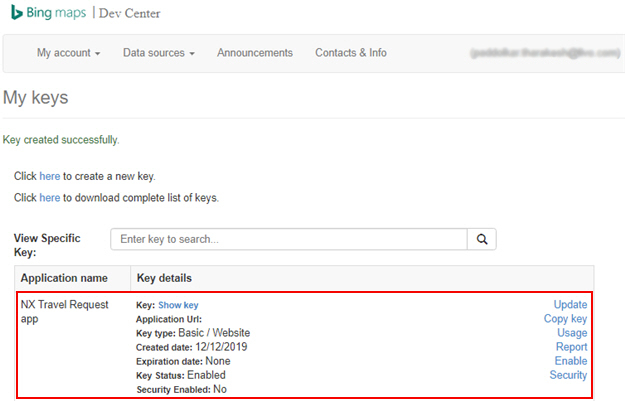Click 'here' to create a new key
Image resolution: width=625 pixels, height=401 pixels.
[50, 176]
